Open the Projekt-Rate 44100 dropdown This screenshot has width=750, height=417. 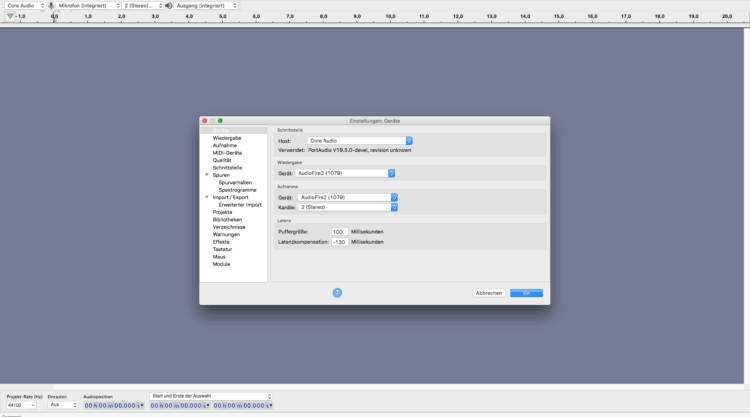click(21, 405)
